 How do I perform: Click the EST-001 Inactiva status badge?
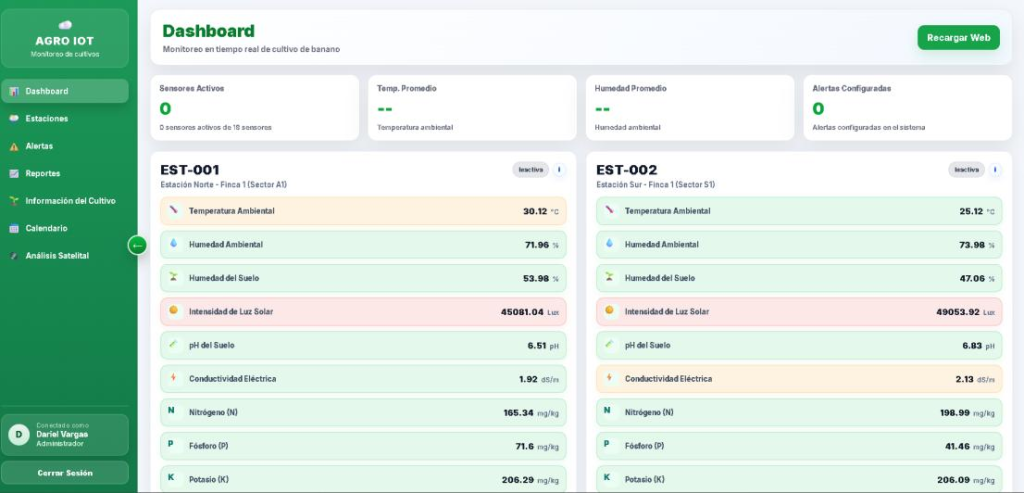[531, 170]
